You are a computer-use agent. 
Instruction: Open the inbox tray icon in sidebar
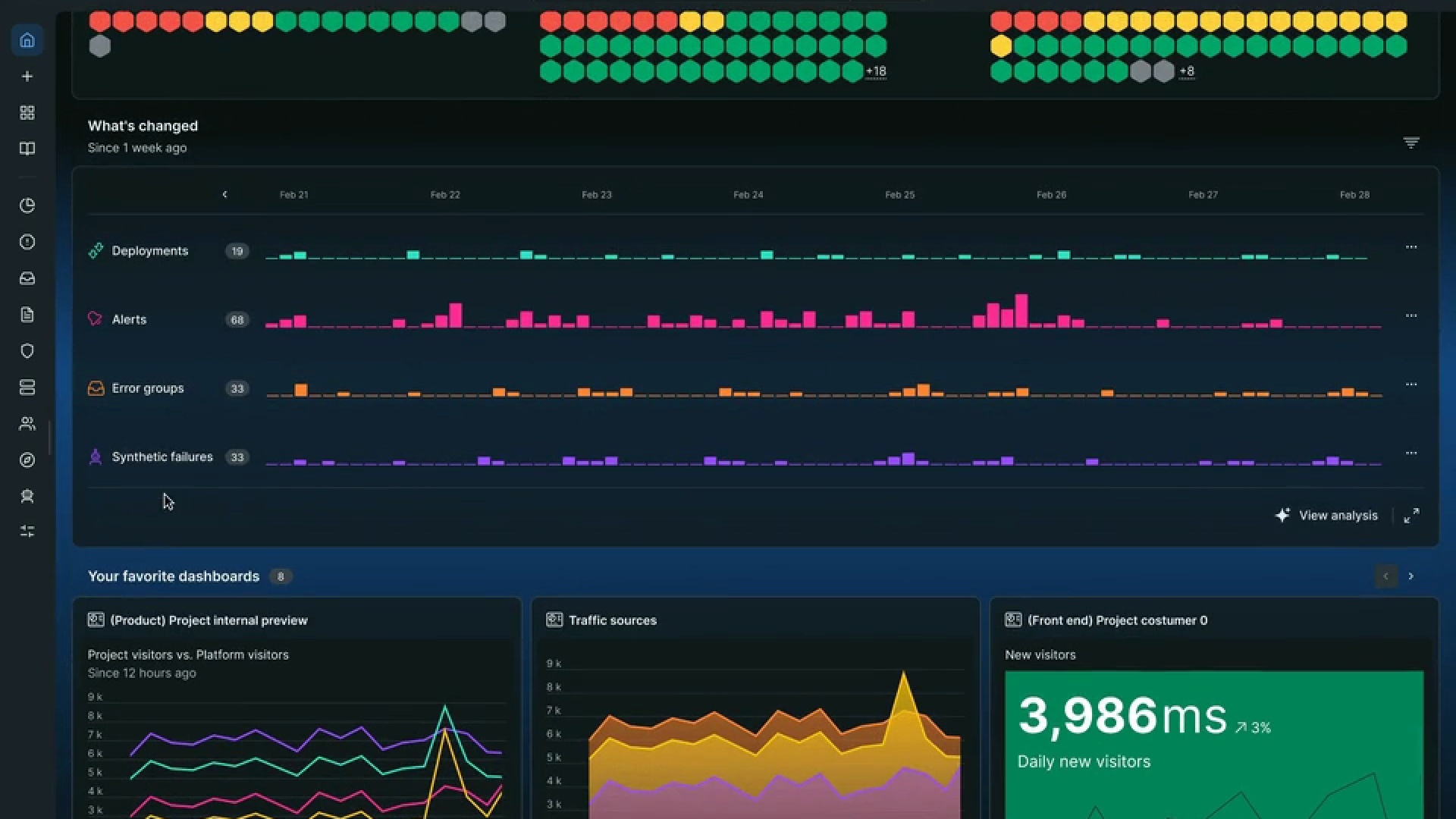point(27,278)
